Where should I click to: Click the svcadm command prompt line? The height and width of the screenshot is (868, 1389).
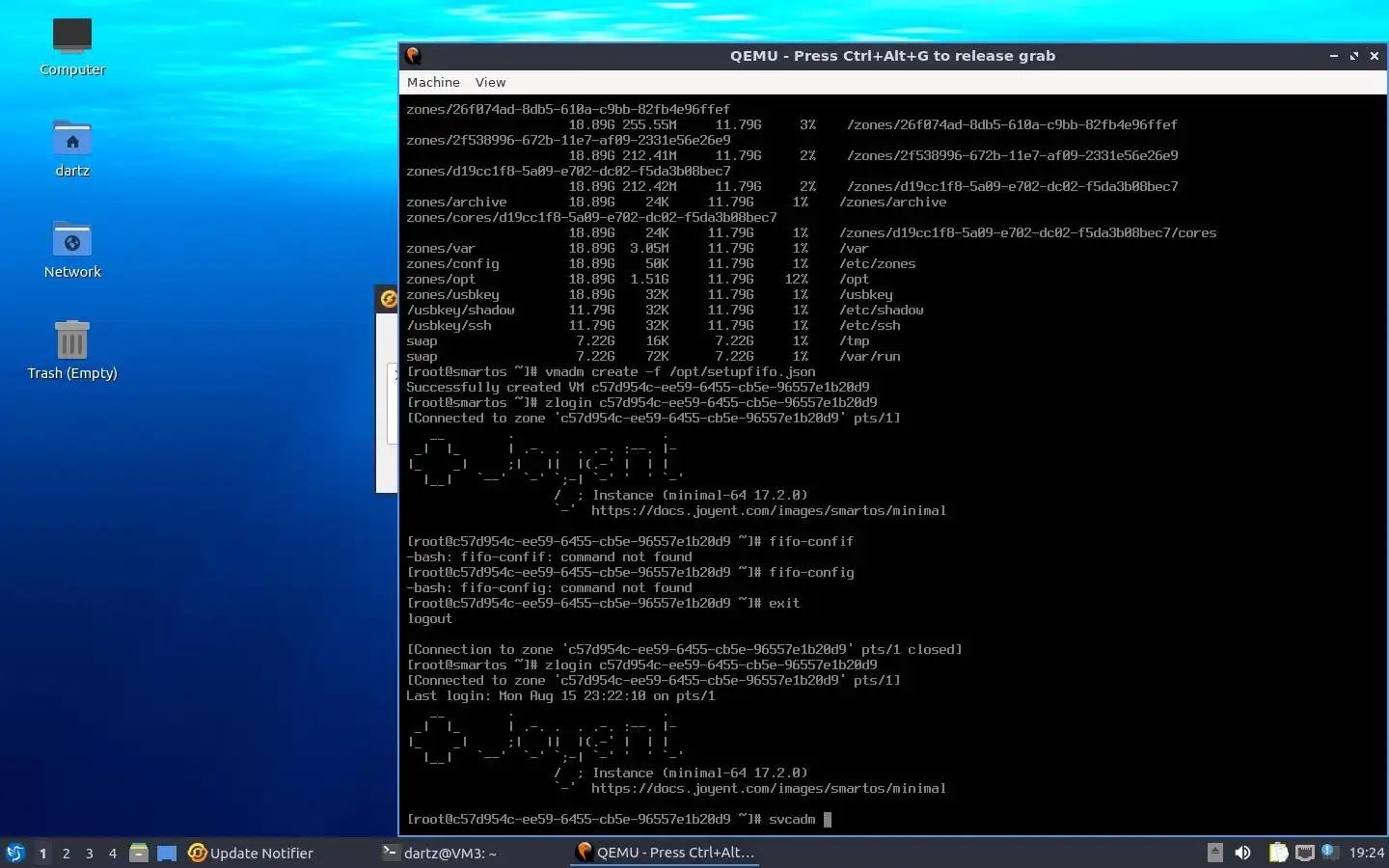point(618,819)
